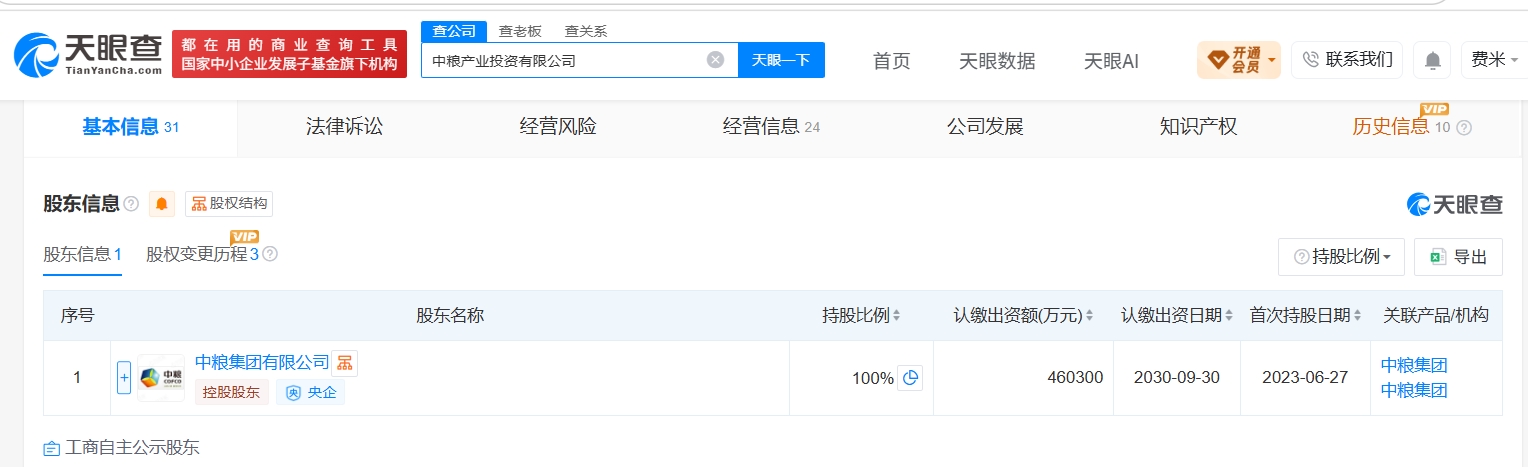Open the shareholding pie chart icon at 100%

pos(910,378)
